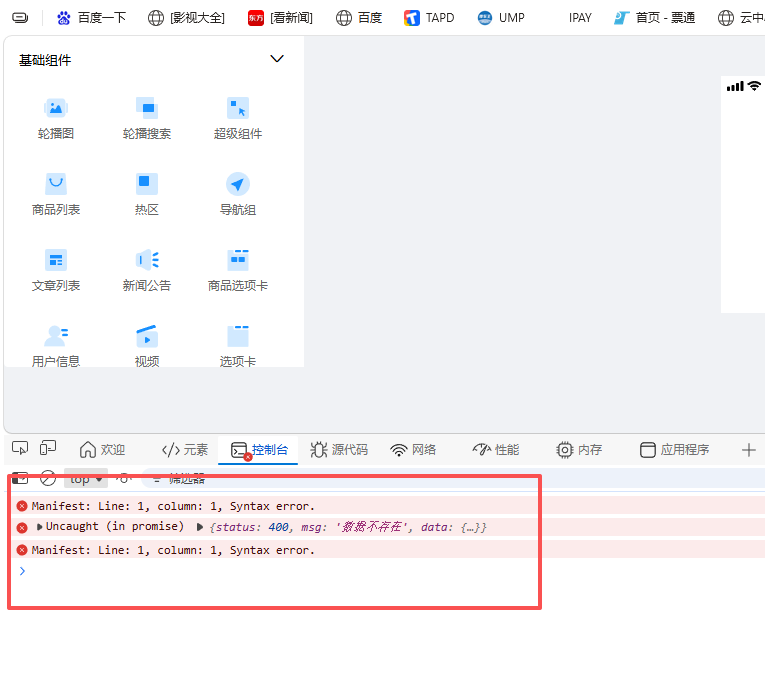Switch to the 内存 memory tab
This screenshot has width=765, height=692.
tap(579, 449)
